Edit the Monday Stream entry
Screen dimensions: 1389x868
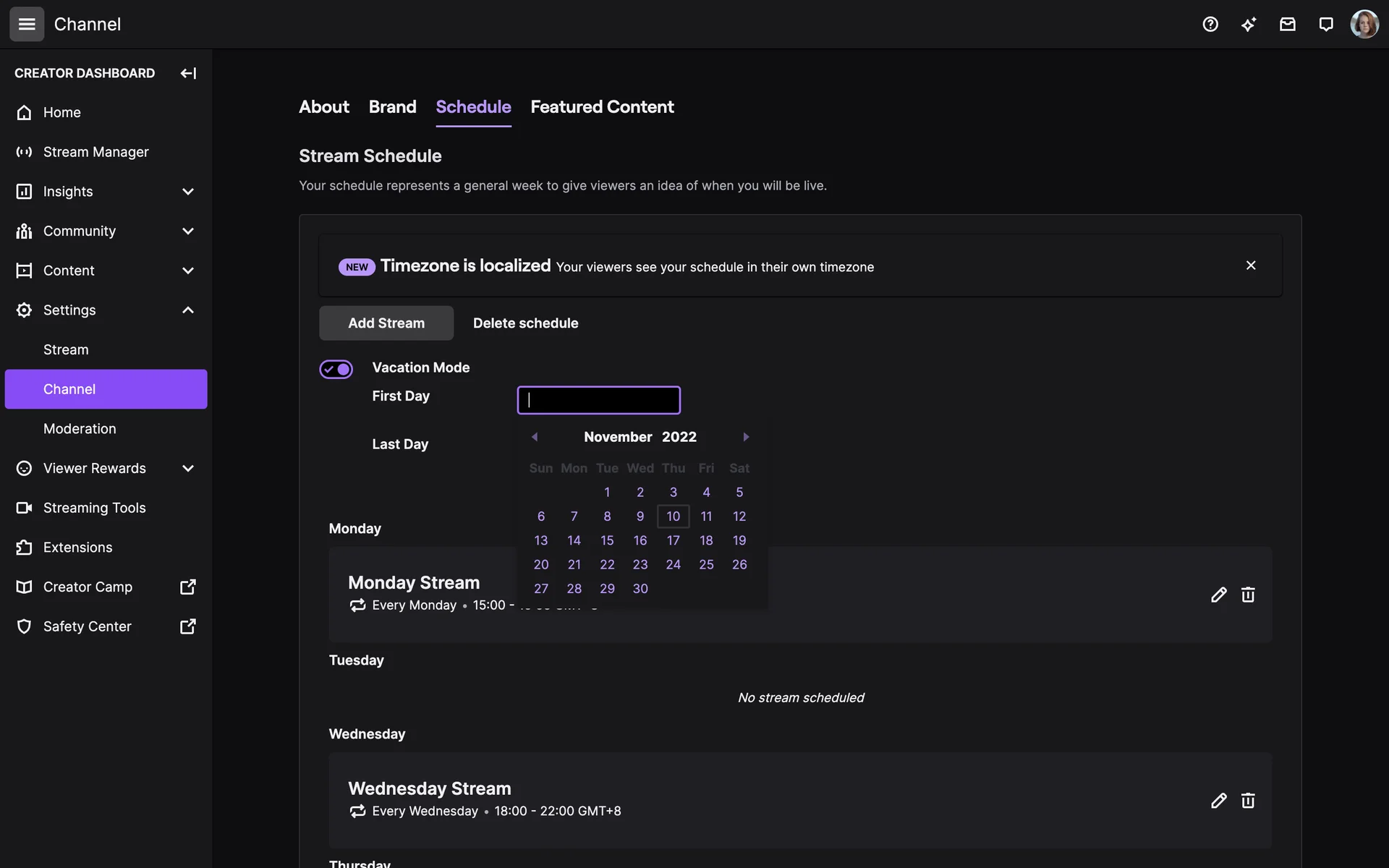tap(1218, 595)
